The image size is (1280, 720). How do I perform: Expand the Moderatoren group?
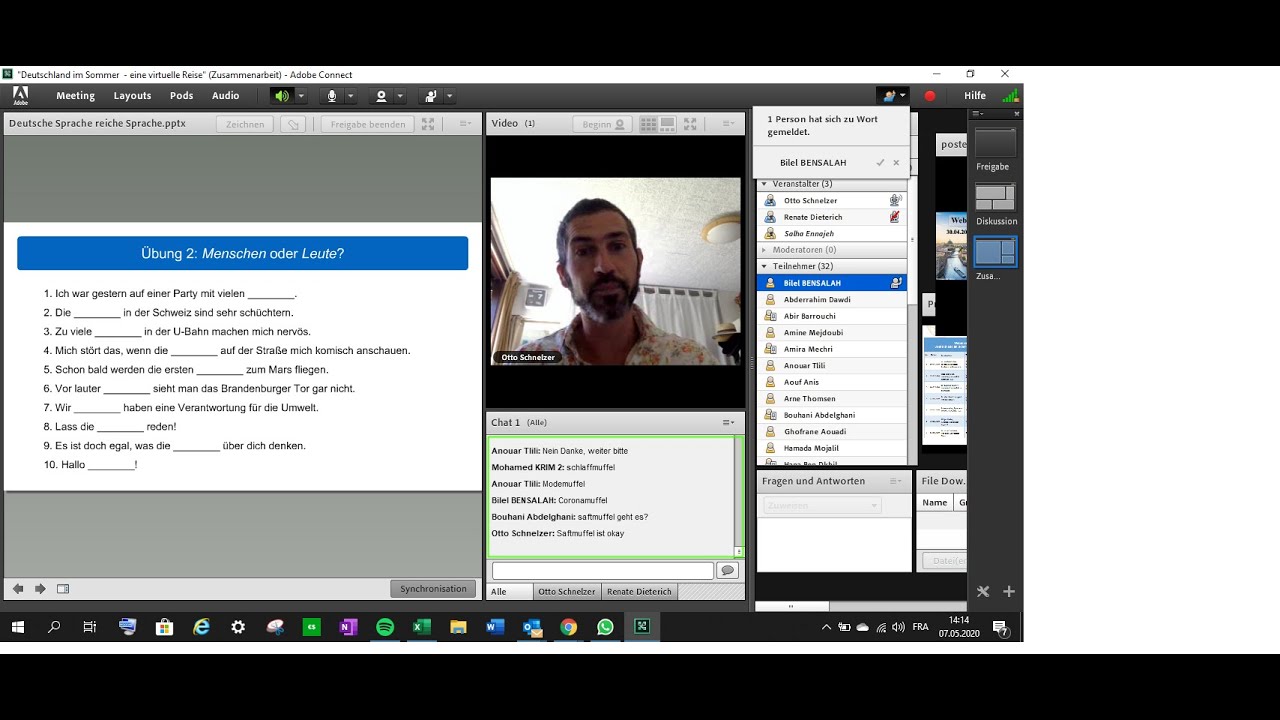pyautogui.click(x=765, y=250)
